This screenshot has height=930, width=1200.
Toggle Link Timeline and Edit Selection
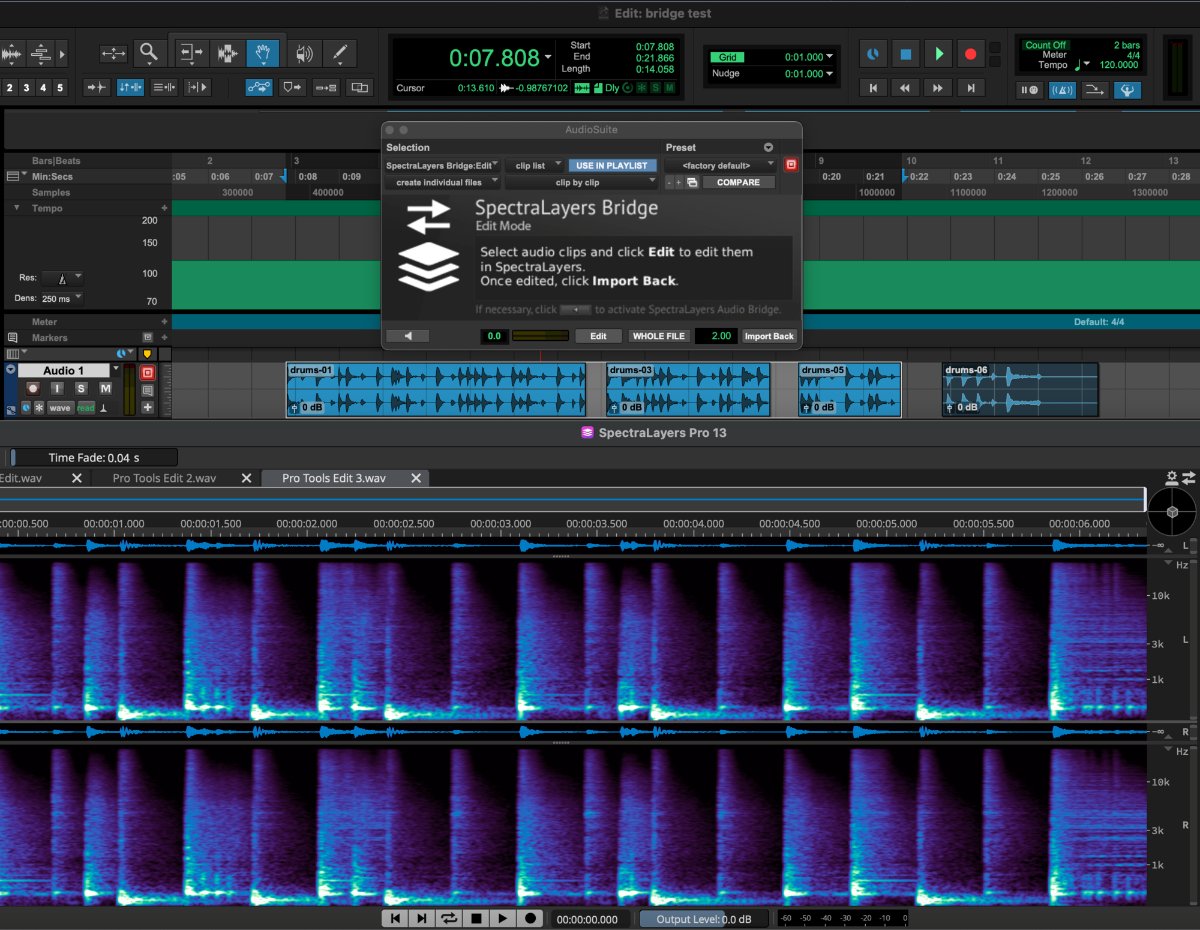130,88
